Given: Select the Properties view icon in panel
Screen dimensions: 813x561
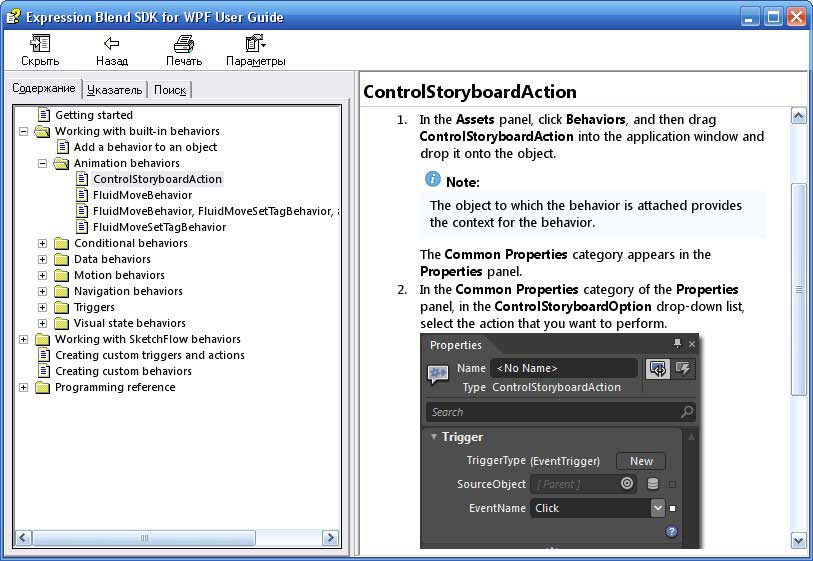Looking at the screenshot, I should point(657,369).
